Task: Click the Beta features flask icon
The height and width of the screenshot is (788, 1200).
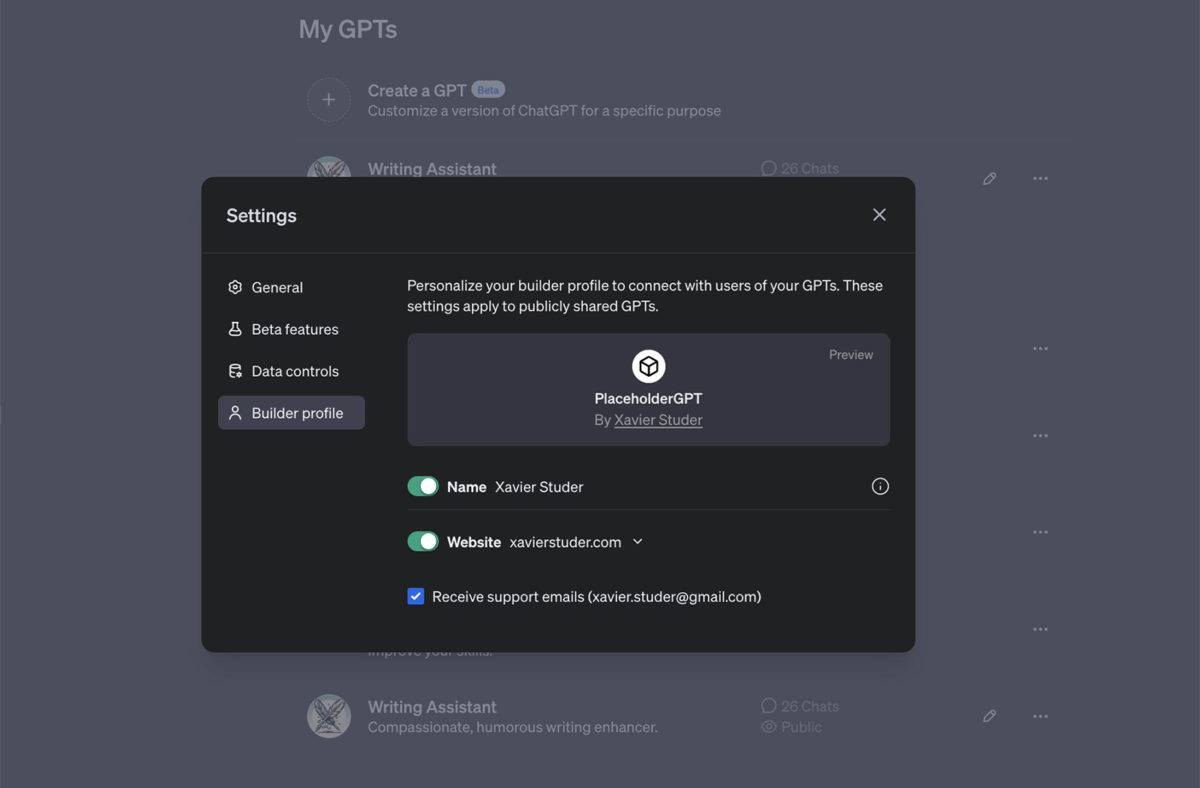Action: coord(235,329)
